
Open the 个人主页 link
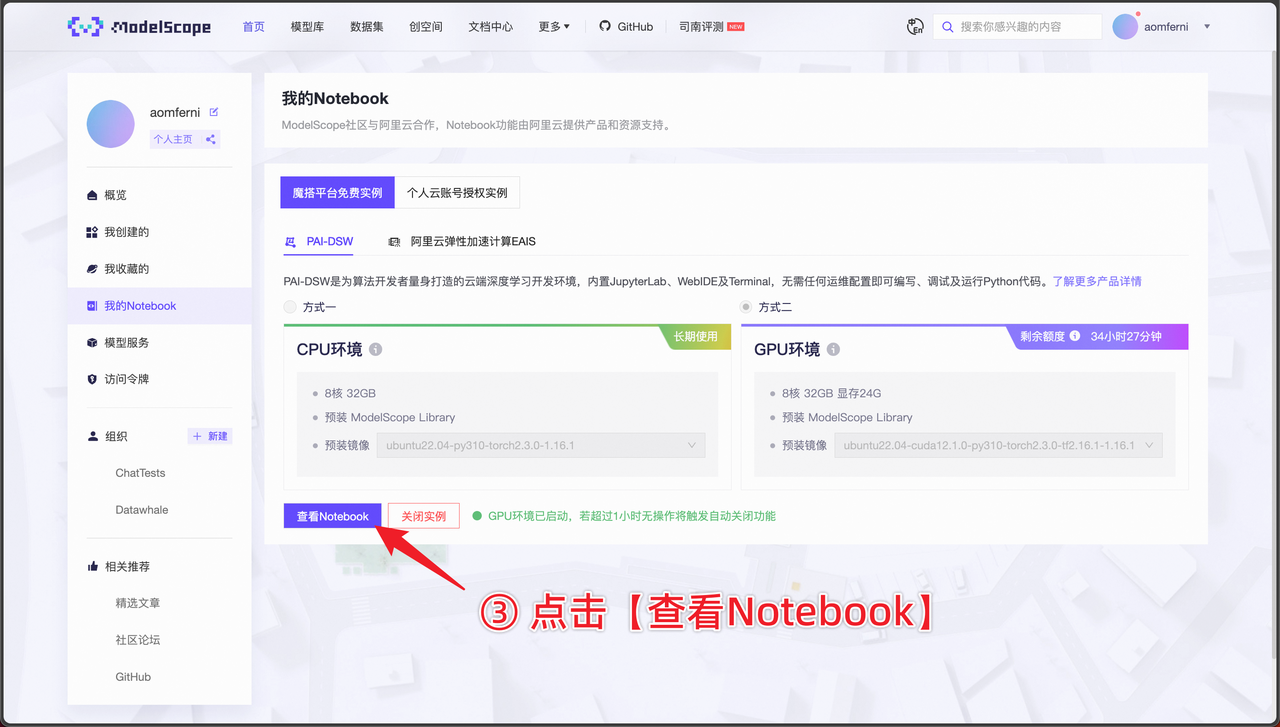click(173, 139)
